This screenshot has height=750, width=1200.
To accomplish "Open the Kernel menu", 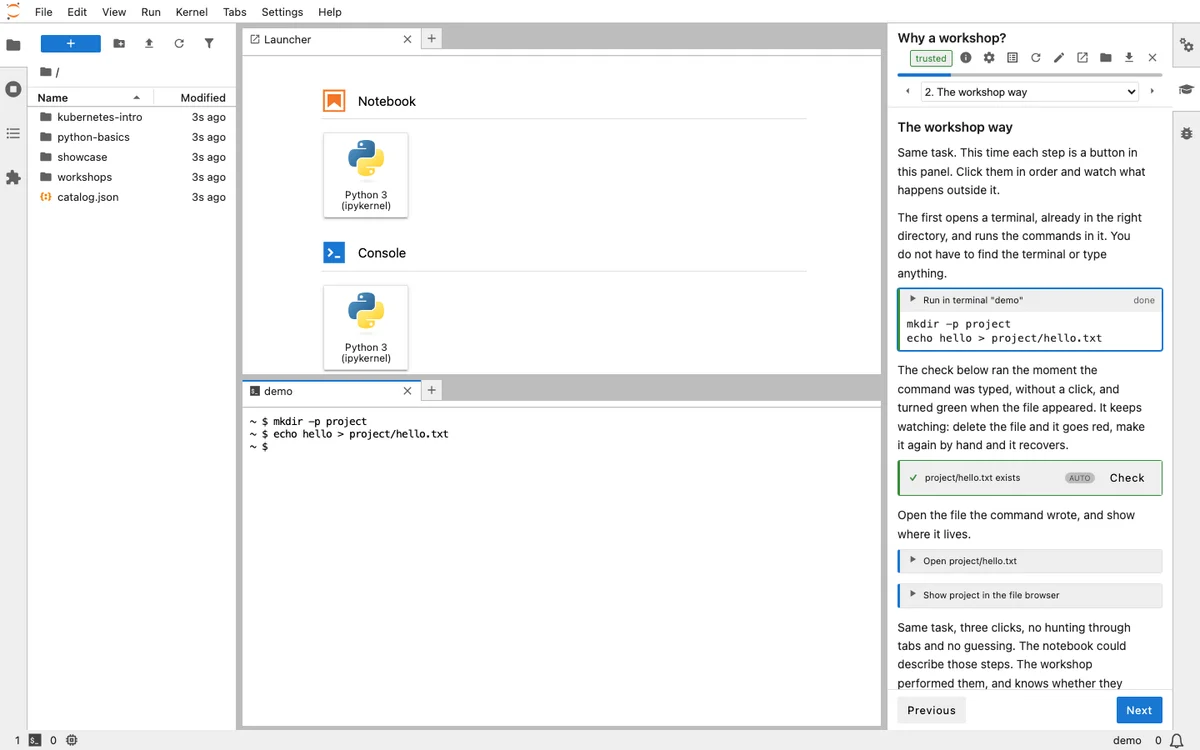I will (191, 12).
